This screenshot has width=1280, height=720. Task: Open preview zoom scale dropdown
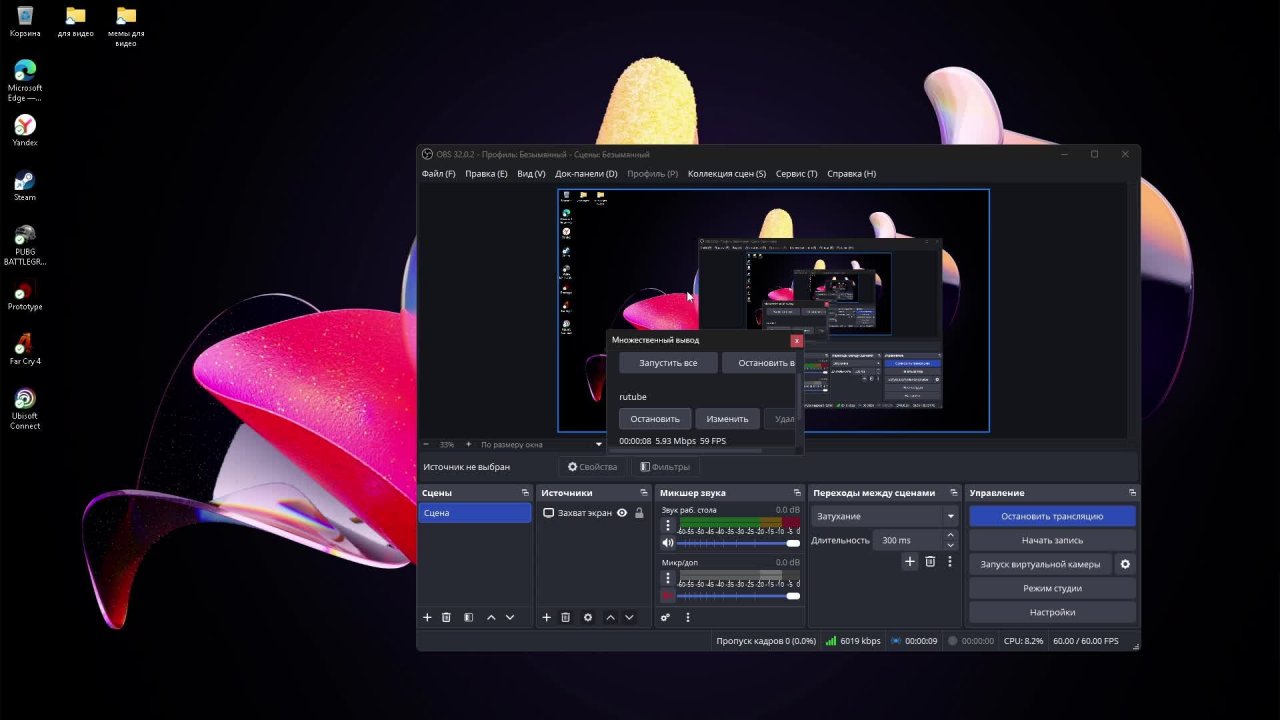click(540, 444)
